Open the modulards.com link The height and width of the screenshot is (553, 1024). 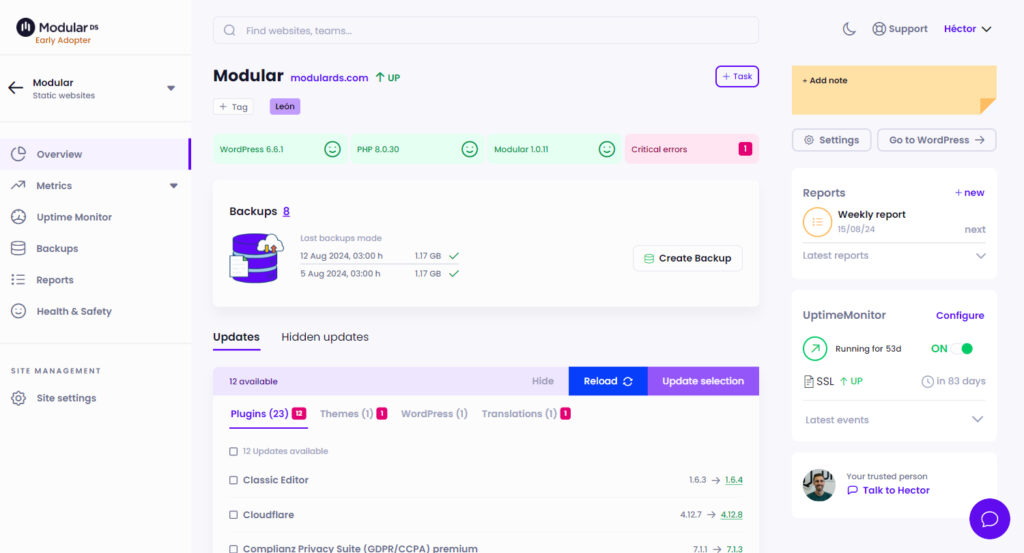point(329,77)
